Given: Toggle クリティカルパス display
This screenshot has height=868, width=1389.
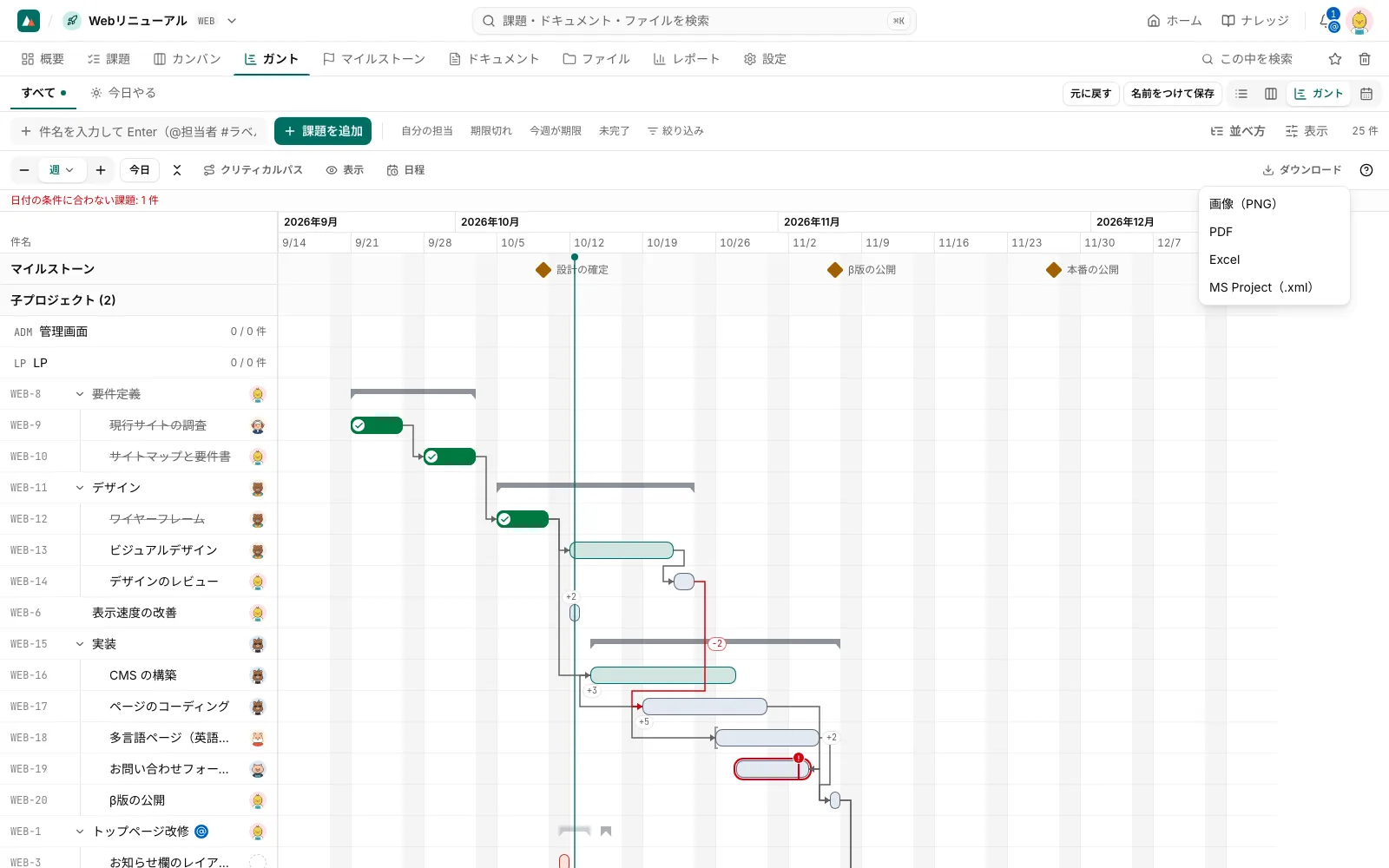Looking at the screenshot, I should pyautogui.click(x=253, y=170).
